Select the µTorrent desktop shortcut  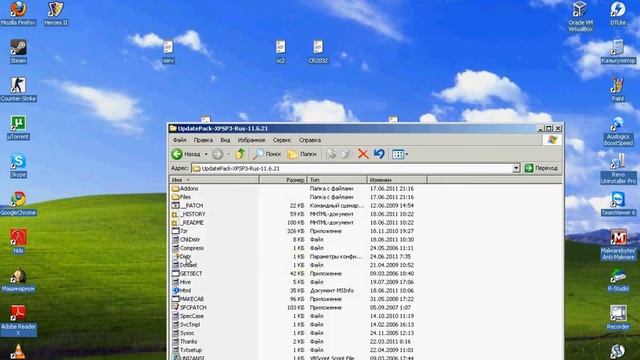click(x=18, y=127)
